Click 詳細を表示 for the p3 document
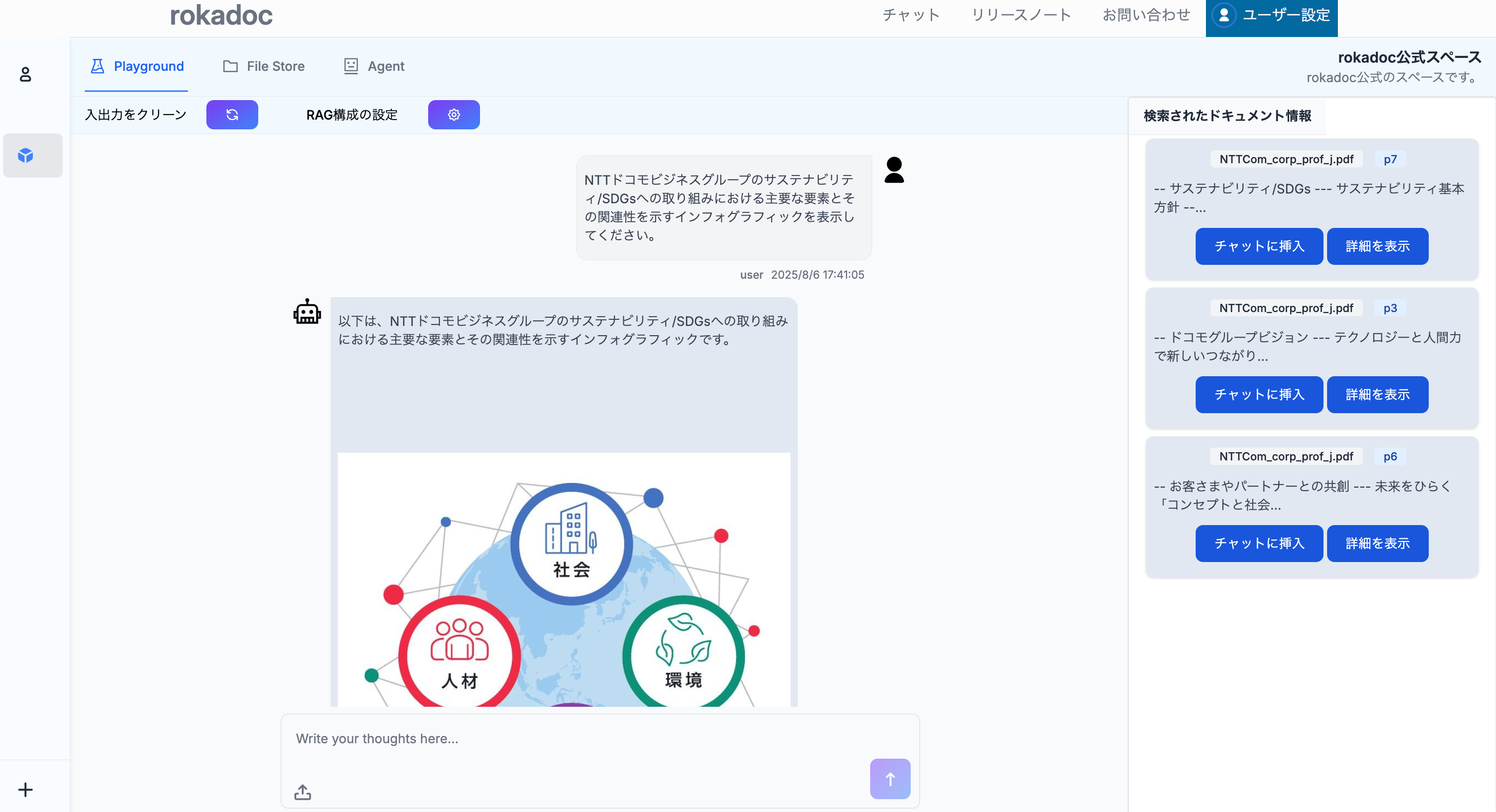 [x=1377, y=395]
